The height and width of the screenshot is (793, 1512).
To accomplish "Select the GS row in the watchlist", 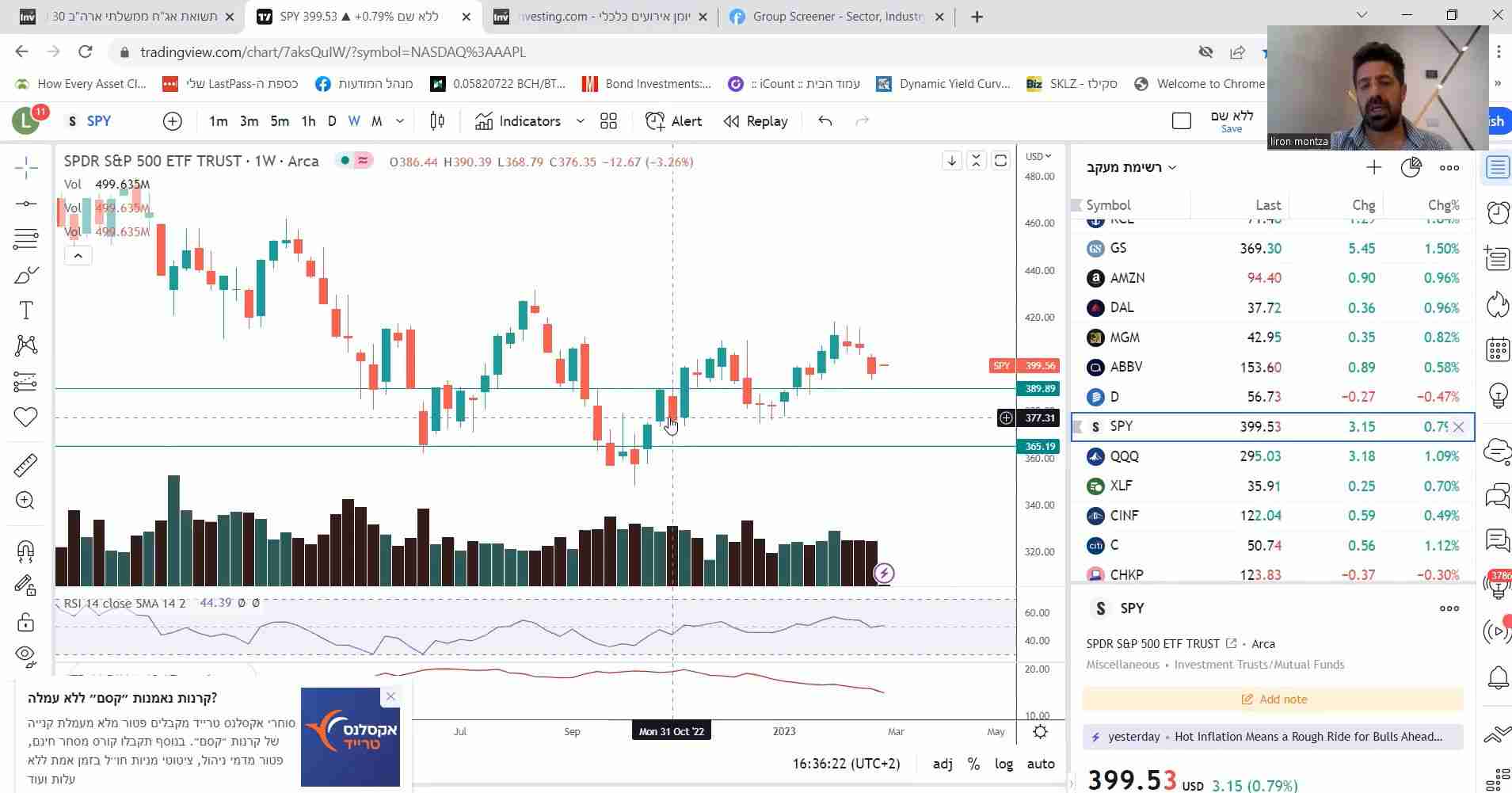I will coord(1272,249).
